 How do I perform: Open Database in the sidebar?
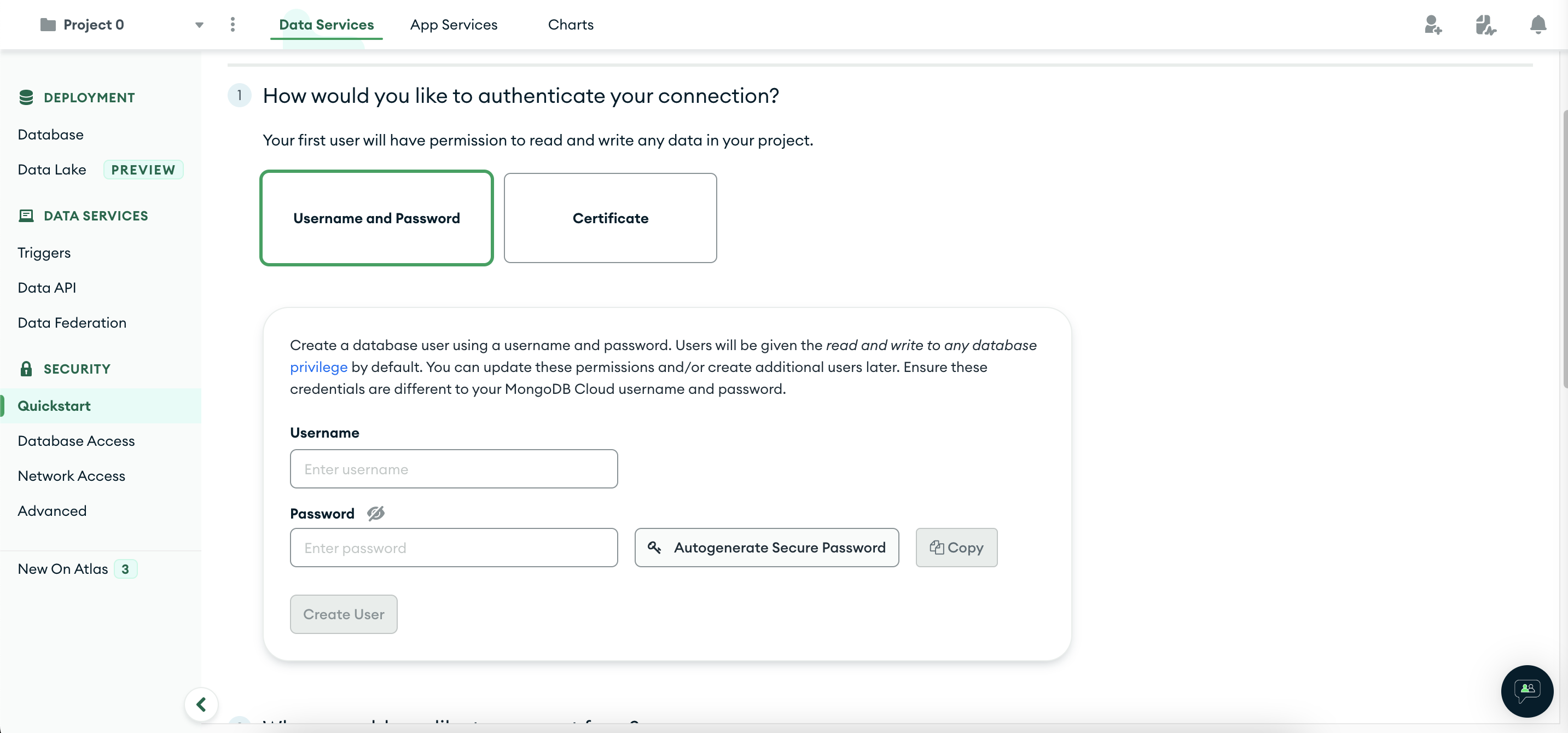50,135
